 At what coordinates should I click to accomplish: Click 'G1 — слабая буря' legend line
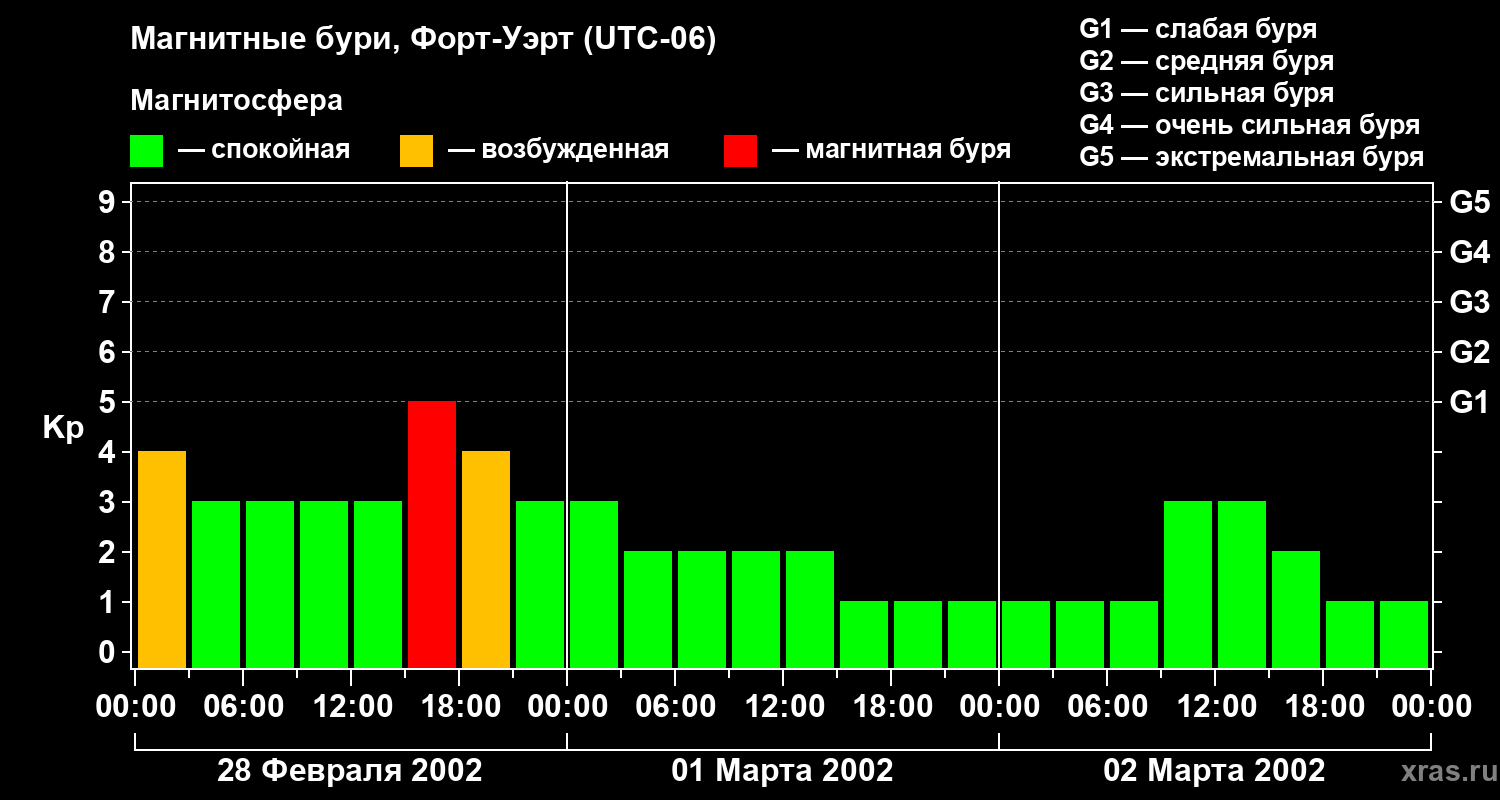point(1198,29)
